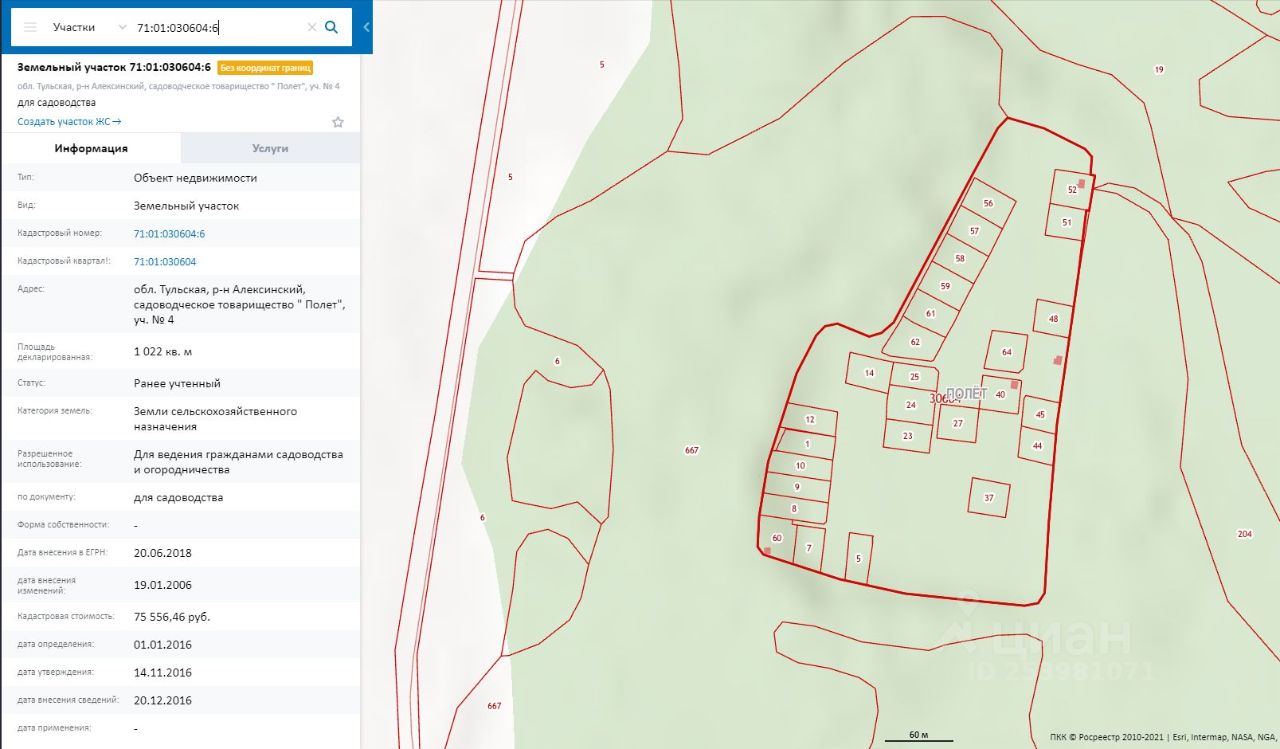Click parcel 61 on the map
The image size is (1280, 749).
(x=930, y=313)
